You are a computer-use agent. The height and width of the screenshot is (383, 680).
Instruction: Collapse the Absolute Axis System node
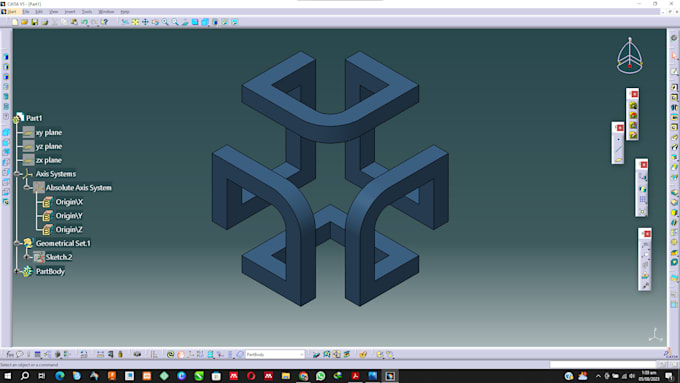[x=27, y=188]
